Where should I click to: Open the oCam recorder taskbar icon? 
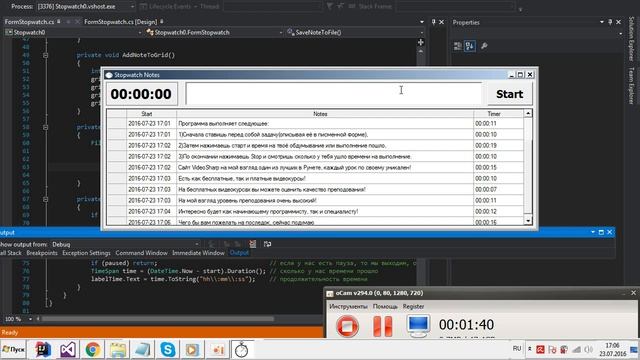[x=217, y=349]
